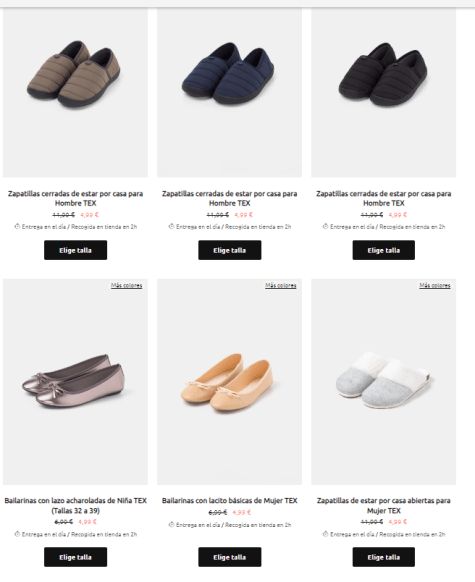Open the navy blue men's slippers image

coord(229,92)
